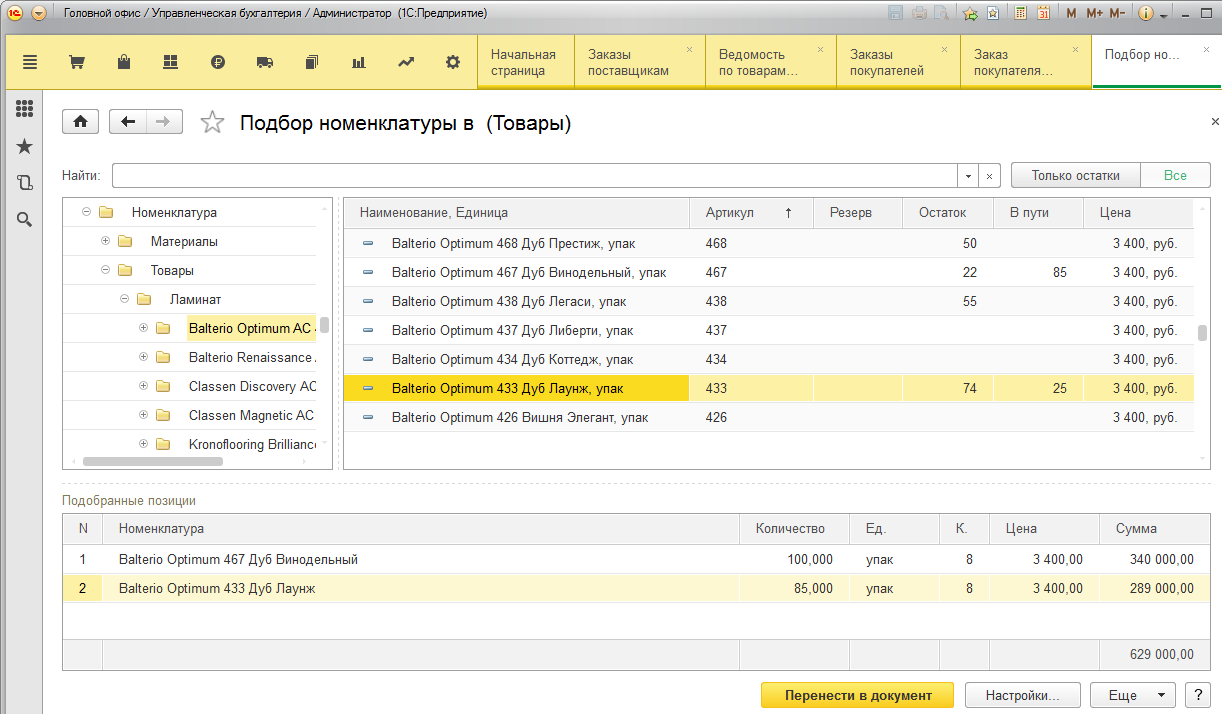Open the shopping cart section icon
The image size is (1222, 714).
(76, 62)
